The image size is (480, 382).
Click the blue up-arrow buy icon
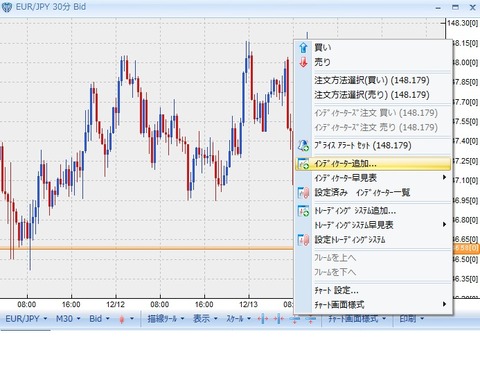[303, 48]
